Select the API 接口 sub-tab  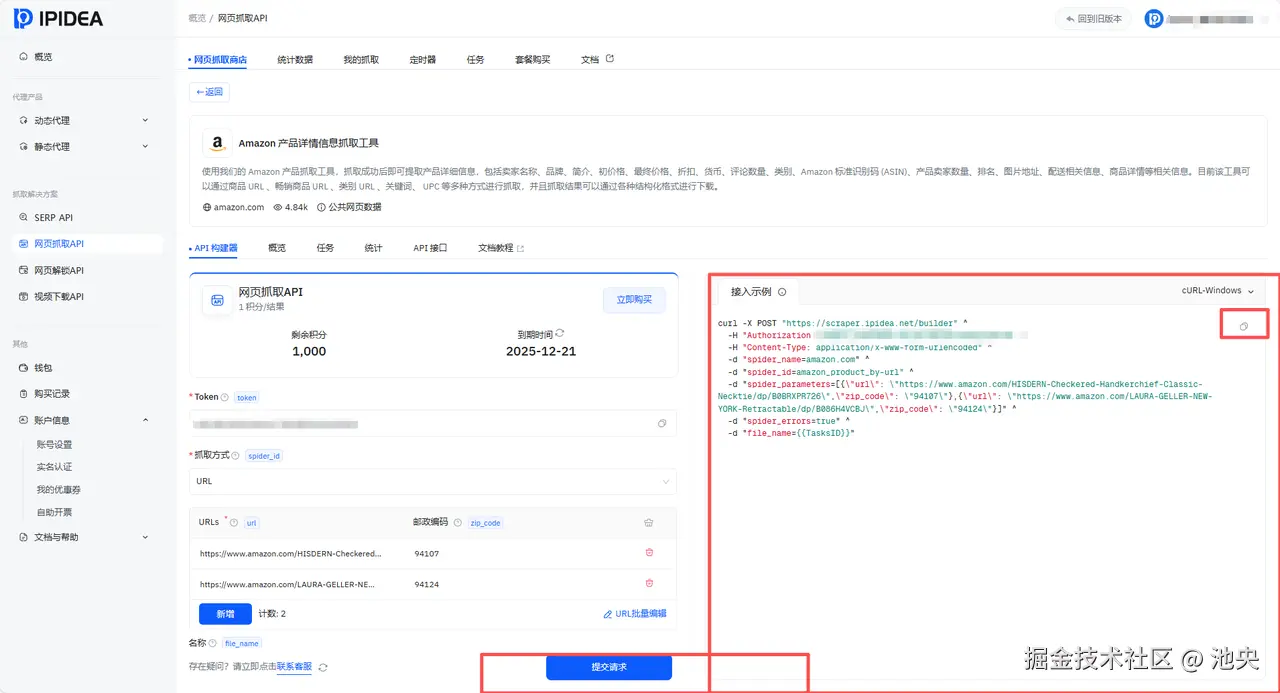point(430,247)
